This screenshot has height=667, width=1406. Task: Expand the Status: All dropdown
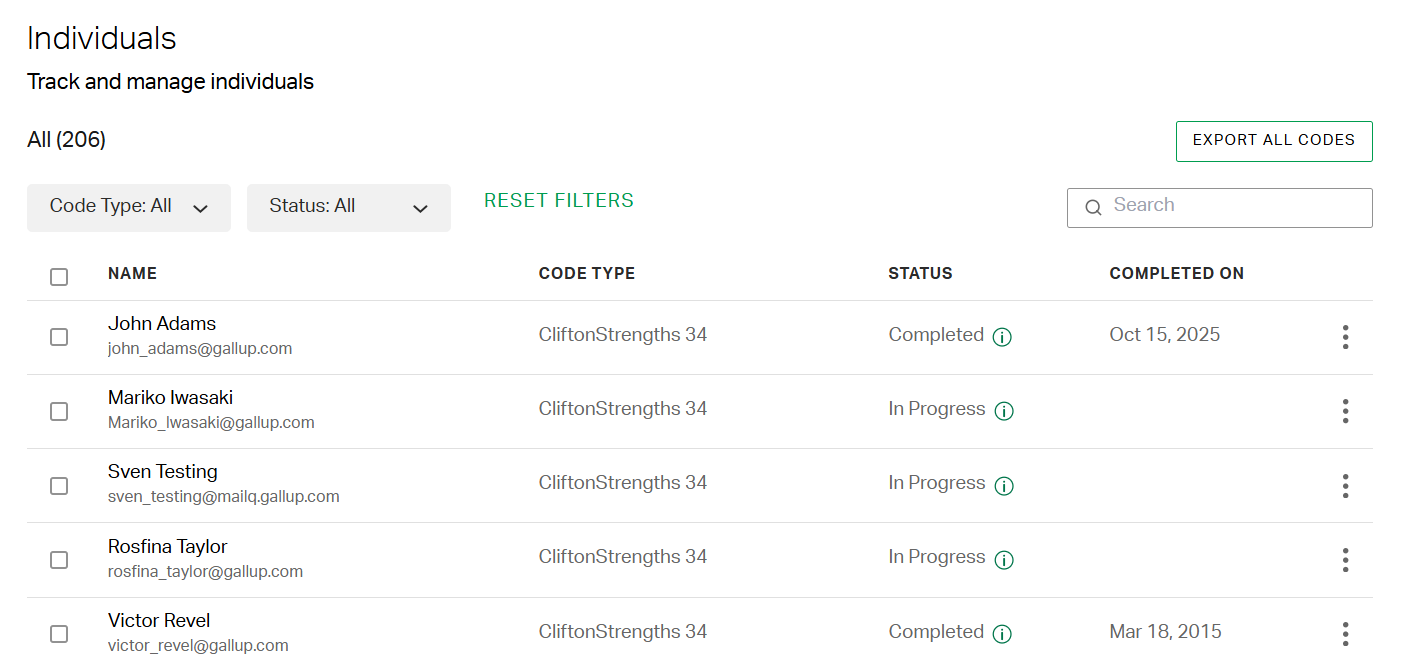point(349,208)
